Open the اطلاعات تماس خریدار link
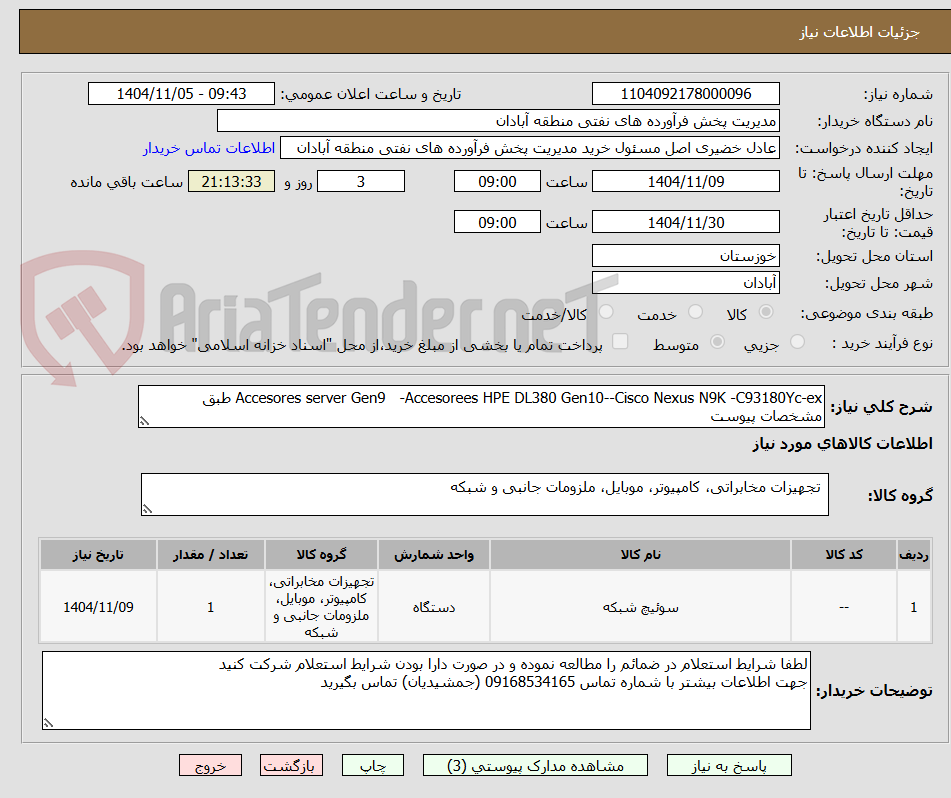951x798 pixels. click(x=209, y=148)
